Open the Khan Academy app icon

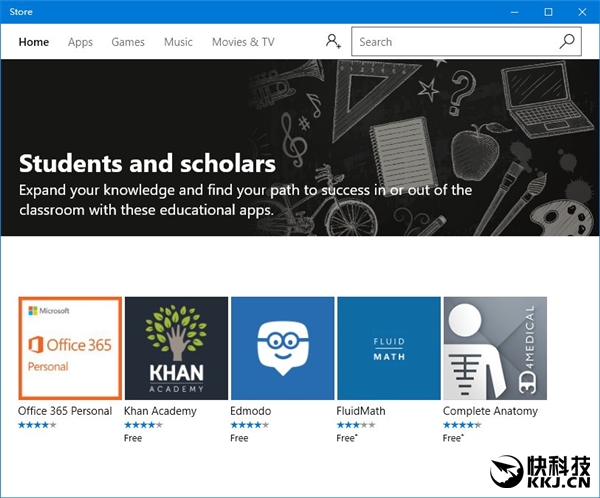coord(176,348)
